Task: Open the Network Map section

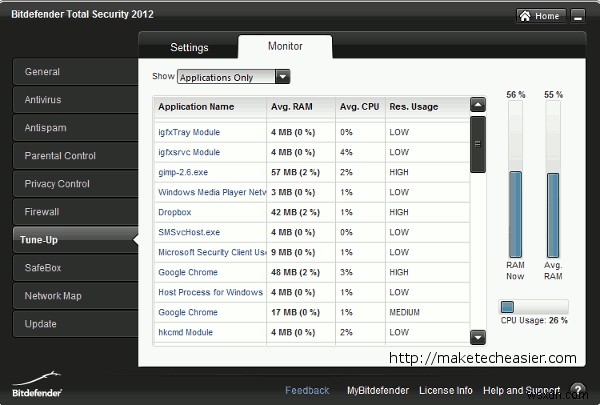Action: pos(75,296)
